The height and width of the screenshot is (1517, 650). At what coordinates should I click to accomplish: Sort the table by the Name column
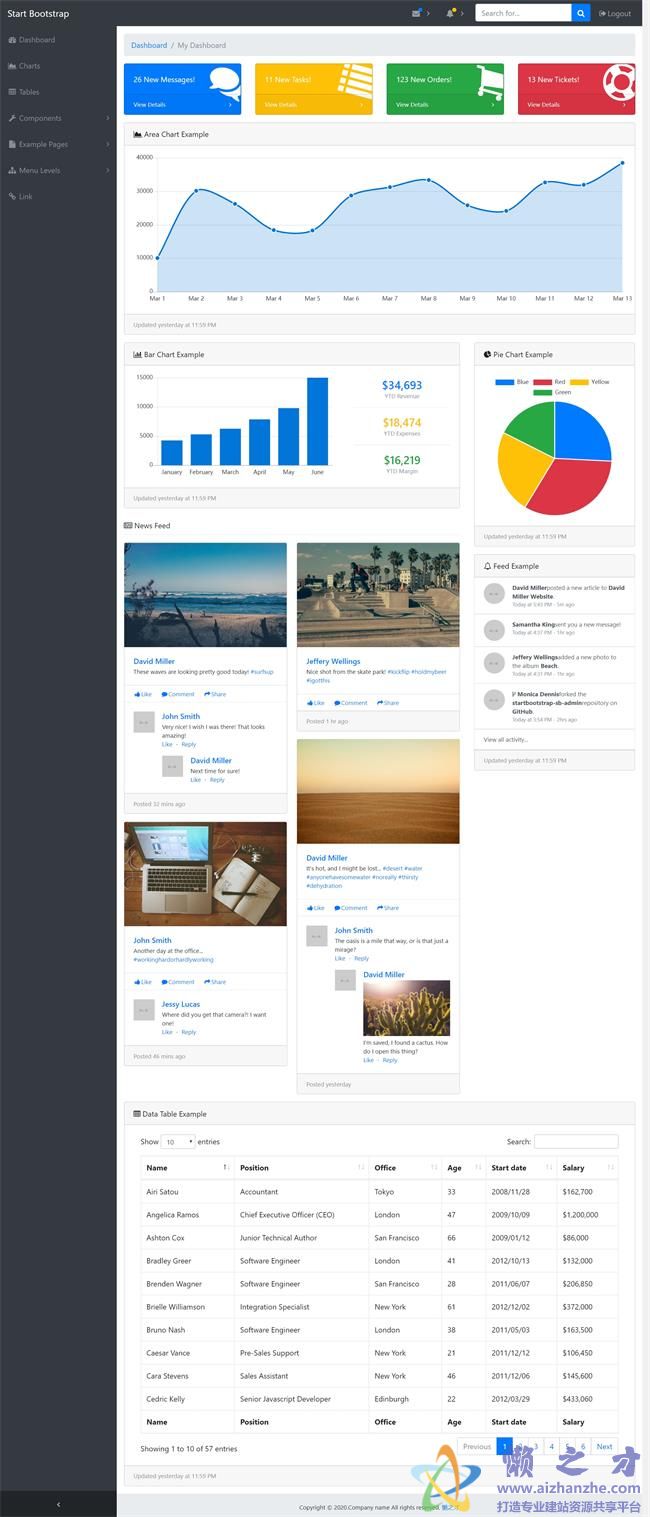(186, 1168)
